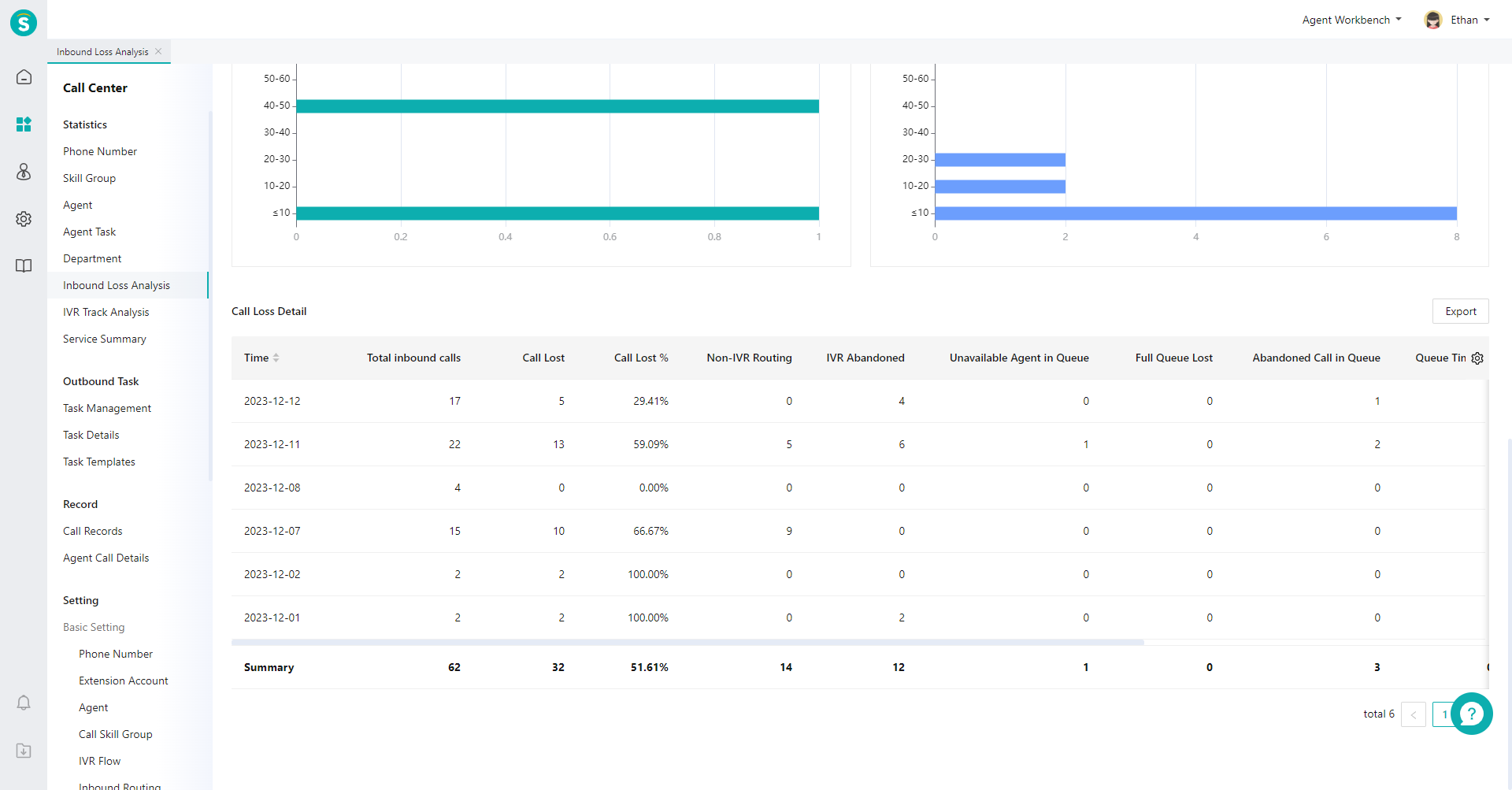This screenshot has height=790, width=1512.
Task: Click the green S app logo
Action: (x=24, y=23)
